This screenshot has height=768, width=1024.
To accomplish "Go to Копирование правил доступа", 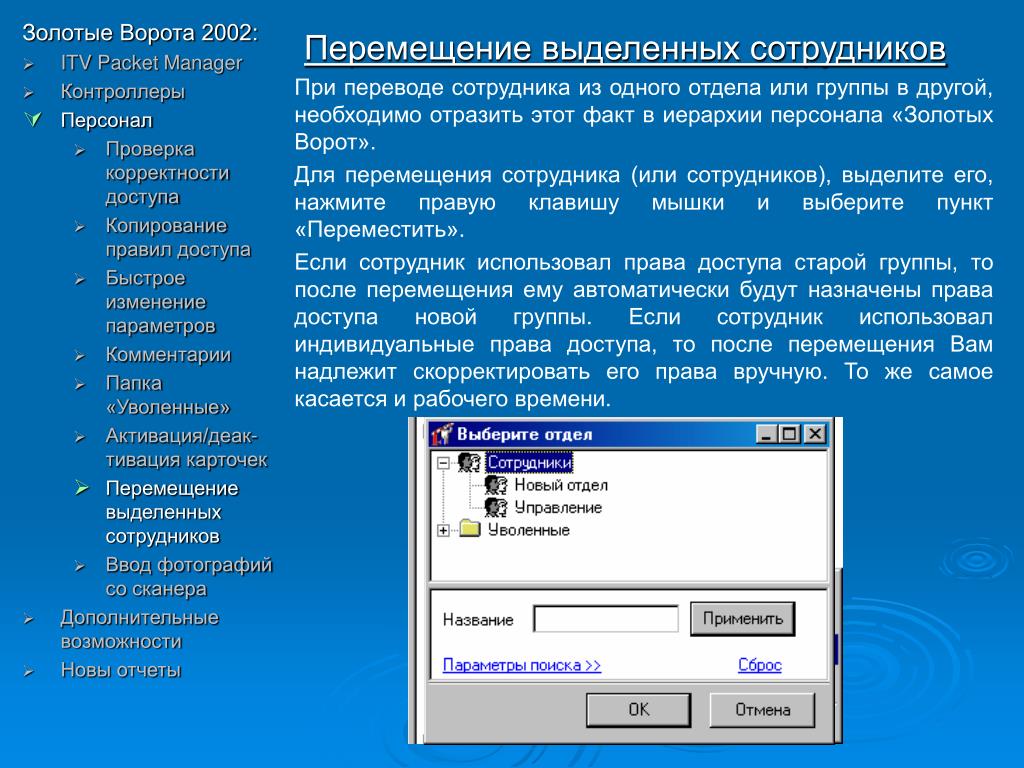I will click(x=178, y=237).
